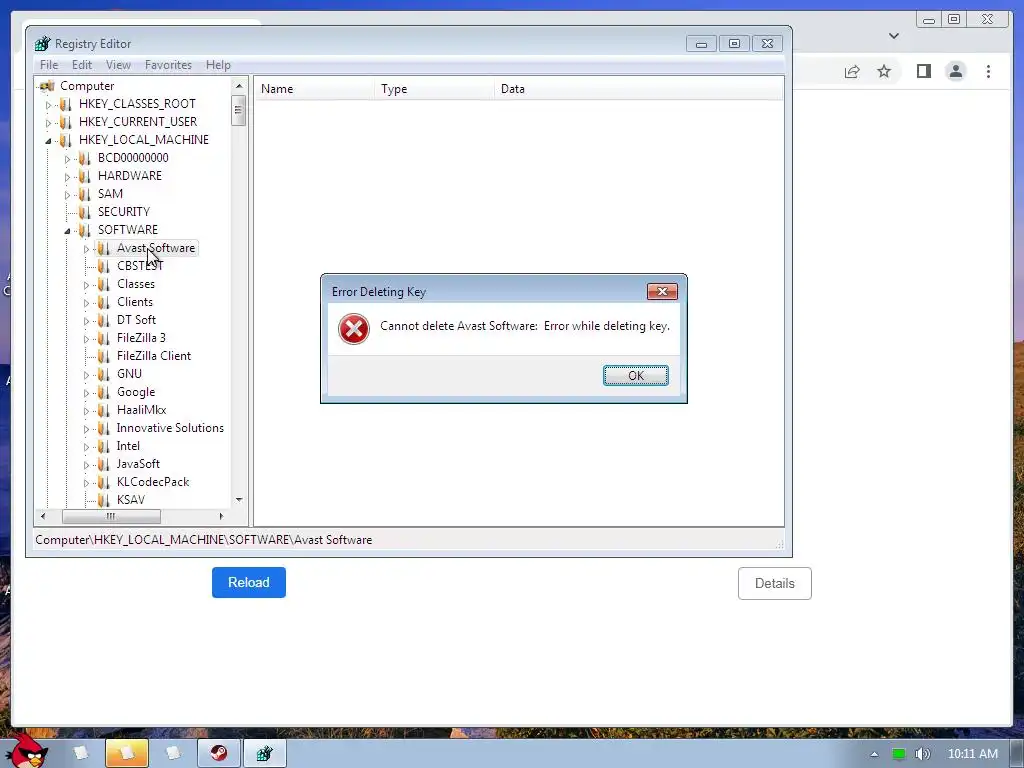The height and width of the screenshot is (768, 1024).
Task: Select the HKEY_LOCAL_MACHINE folder icon
Action: [65, 140]
